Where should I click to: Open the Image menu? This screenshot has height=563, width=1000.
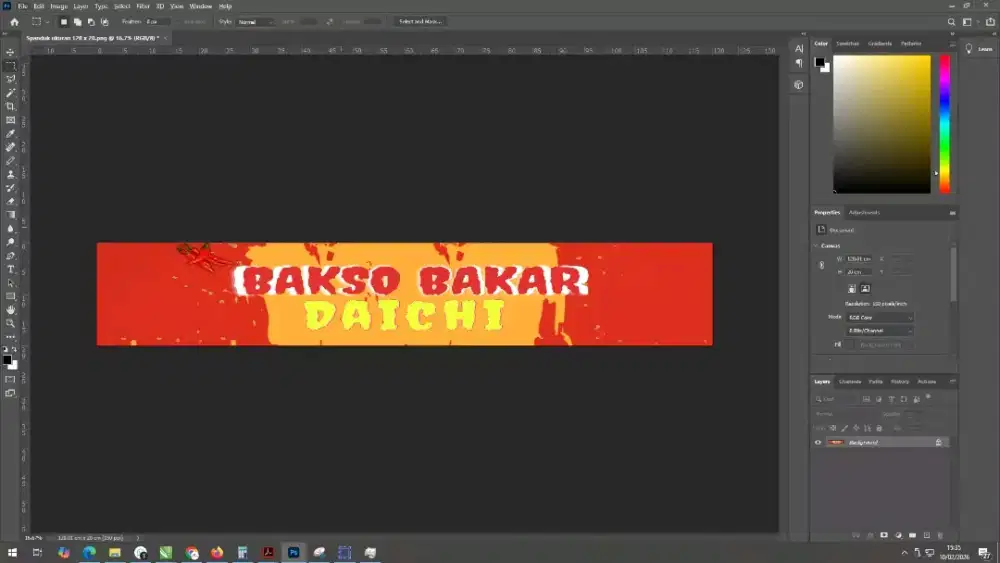59,6
